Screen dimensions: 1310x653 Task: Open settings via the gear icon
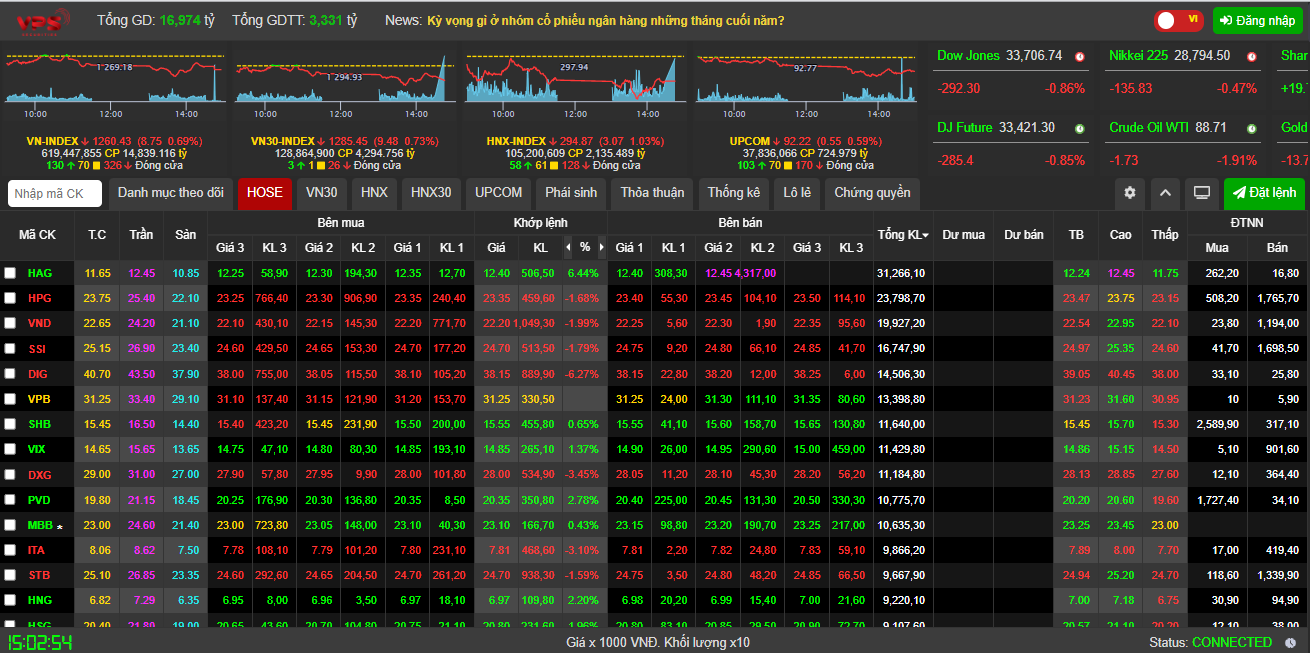click(x=1130, y=193)
